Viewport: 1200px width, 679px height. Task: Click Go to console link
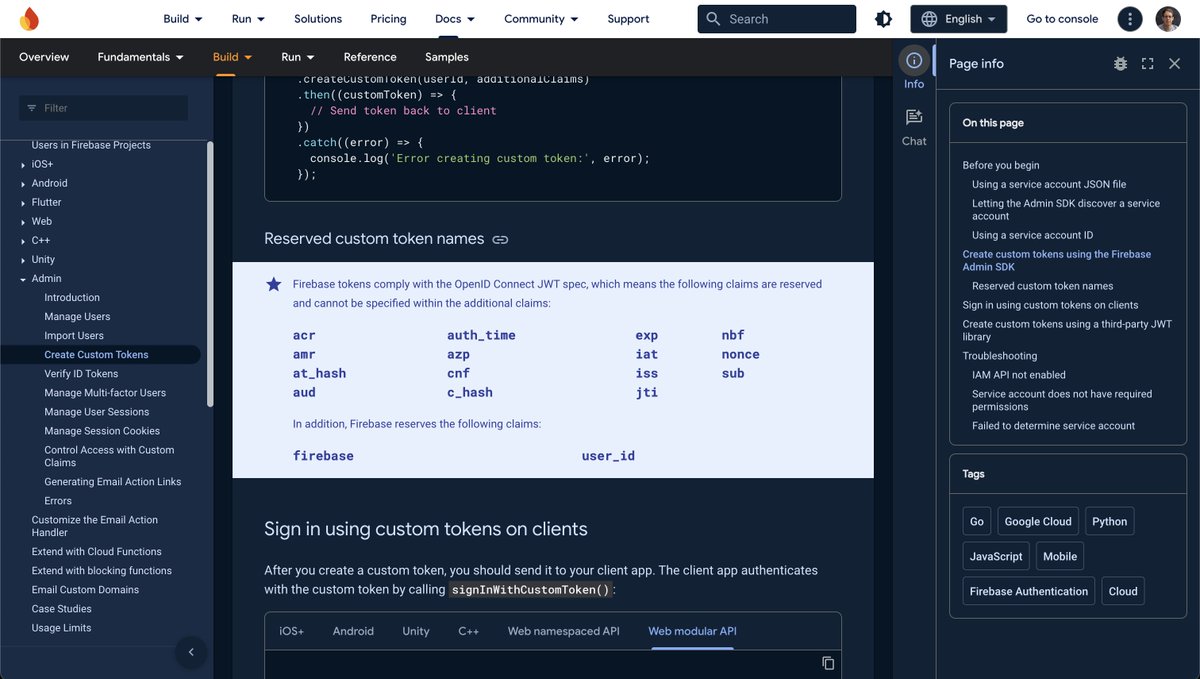click(x=1062, y=19)
